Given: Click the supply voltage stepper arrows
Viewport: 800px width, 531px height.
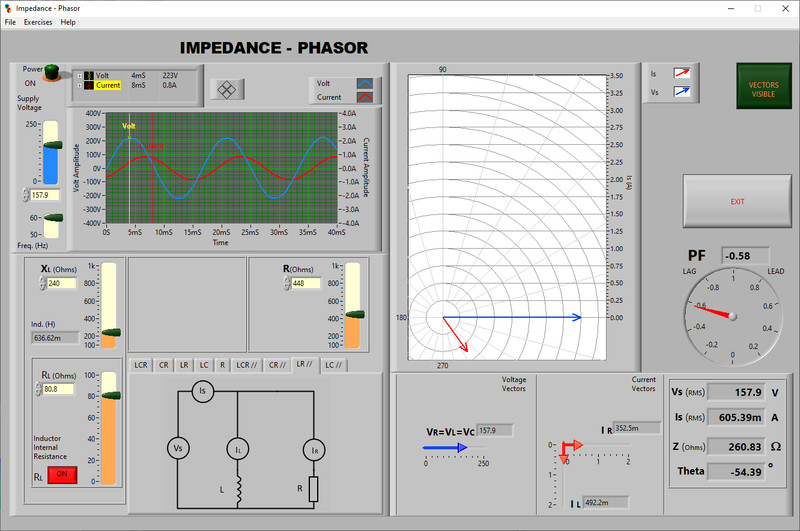Looking at the screenshot, I should 26,195.
